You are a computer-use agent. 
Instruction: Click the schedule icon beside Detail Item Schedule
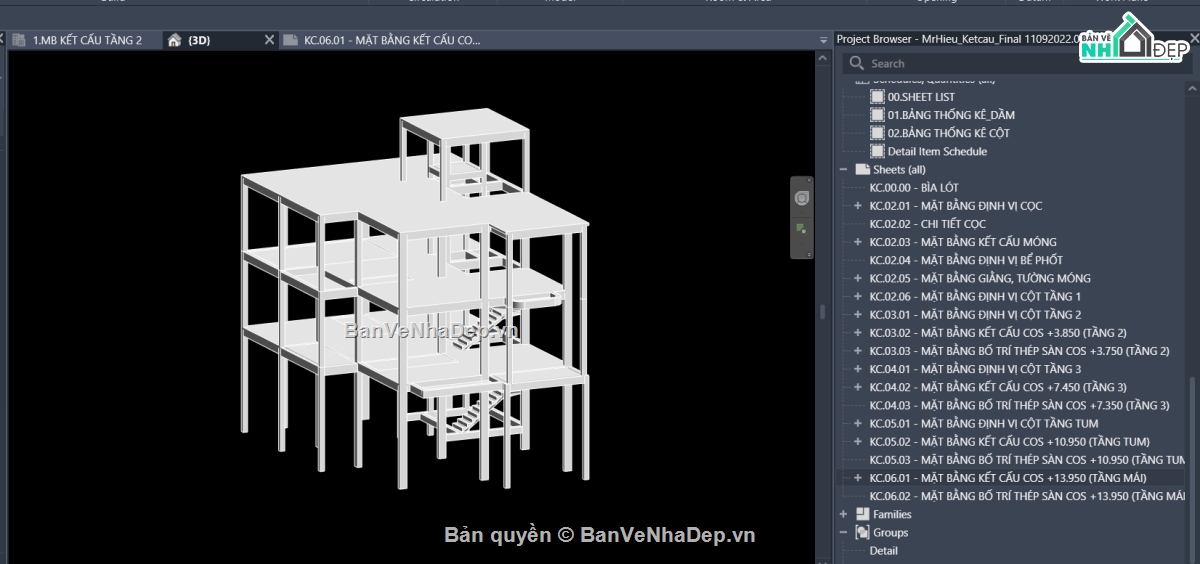(x=877, y=151)
